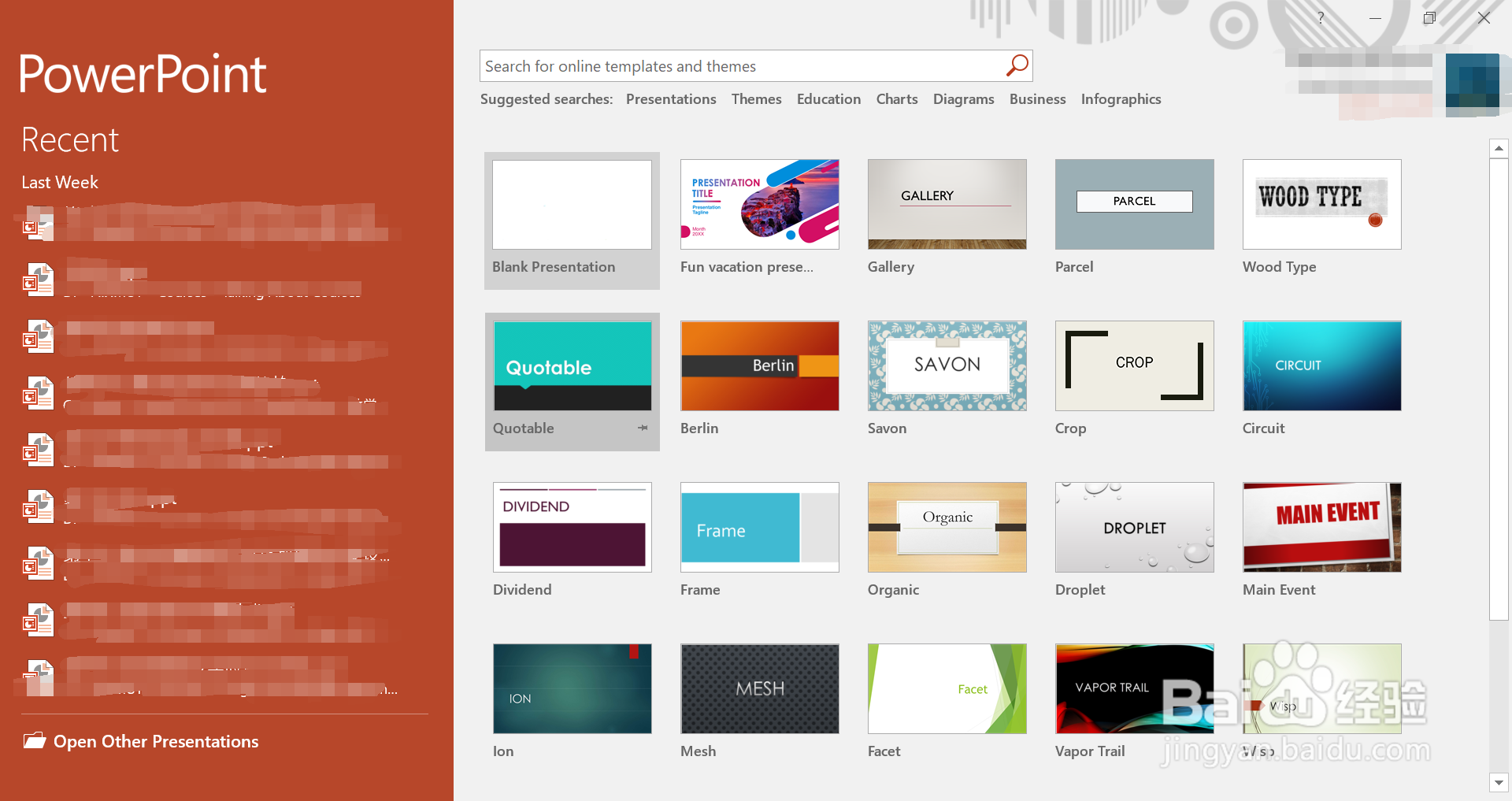Viewport: 1512px width, 801px height.
Task: Select the Gallery theme thumbnail
Action: tap(947, 205)
